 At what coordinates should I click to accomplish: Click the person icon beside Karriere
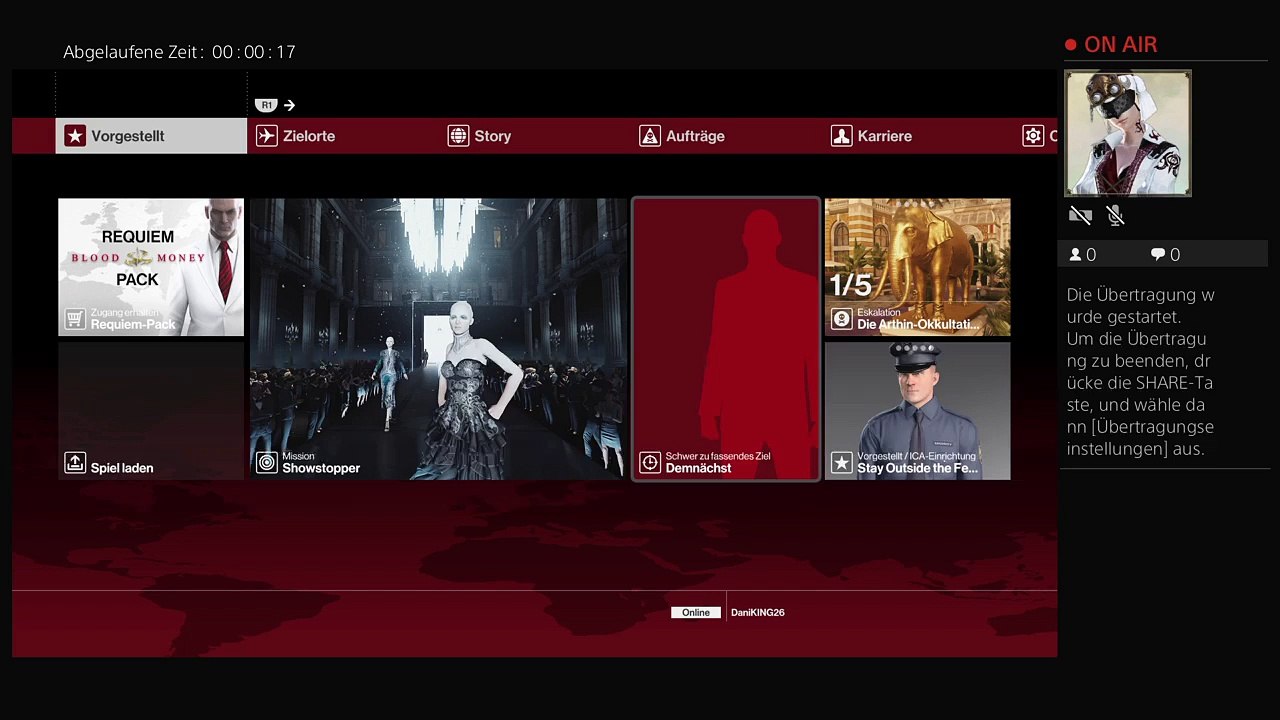tap(842, 136)
